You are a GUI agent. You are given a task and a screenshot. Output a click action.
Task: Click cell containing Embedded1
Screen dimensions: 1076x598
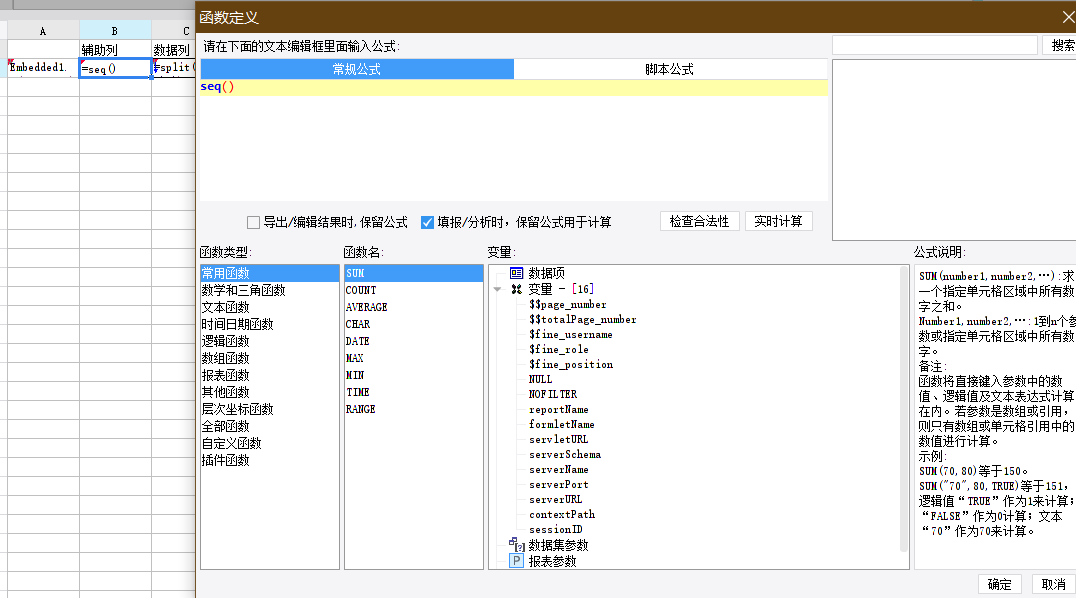point(43,68)
